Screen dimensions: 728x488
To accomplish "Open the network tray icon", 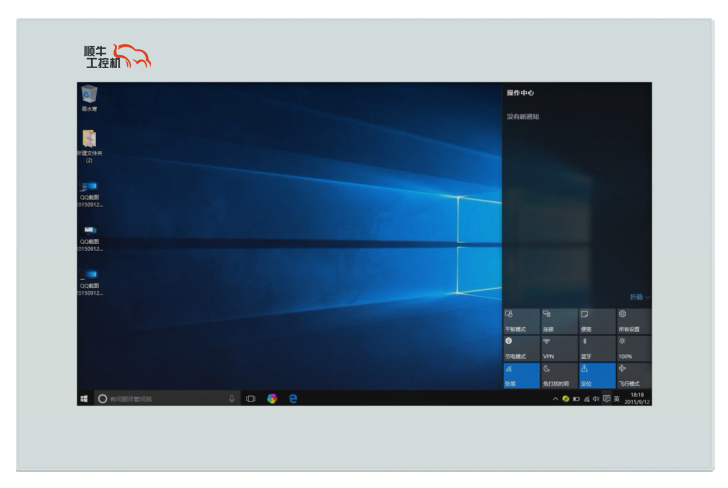I will click(586, 399).
